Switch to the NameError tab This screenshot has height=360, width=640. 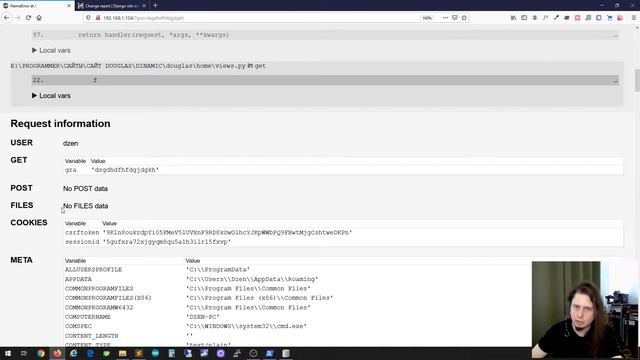click(37, 6)
